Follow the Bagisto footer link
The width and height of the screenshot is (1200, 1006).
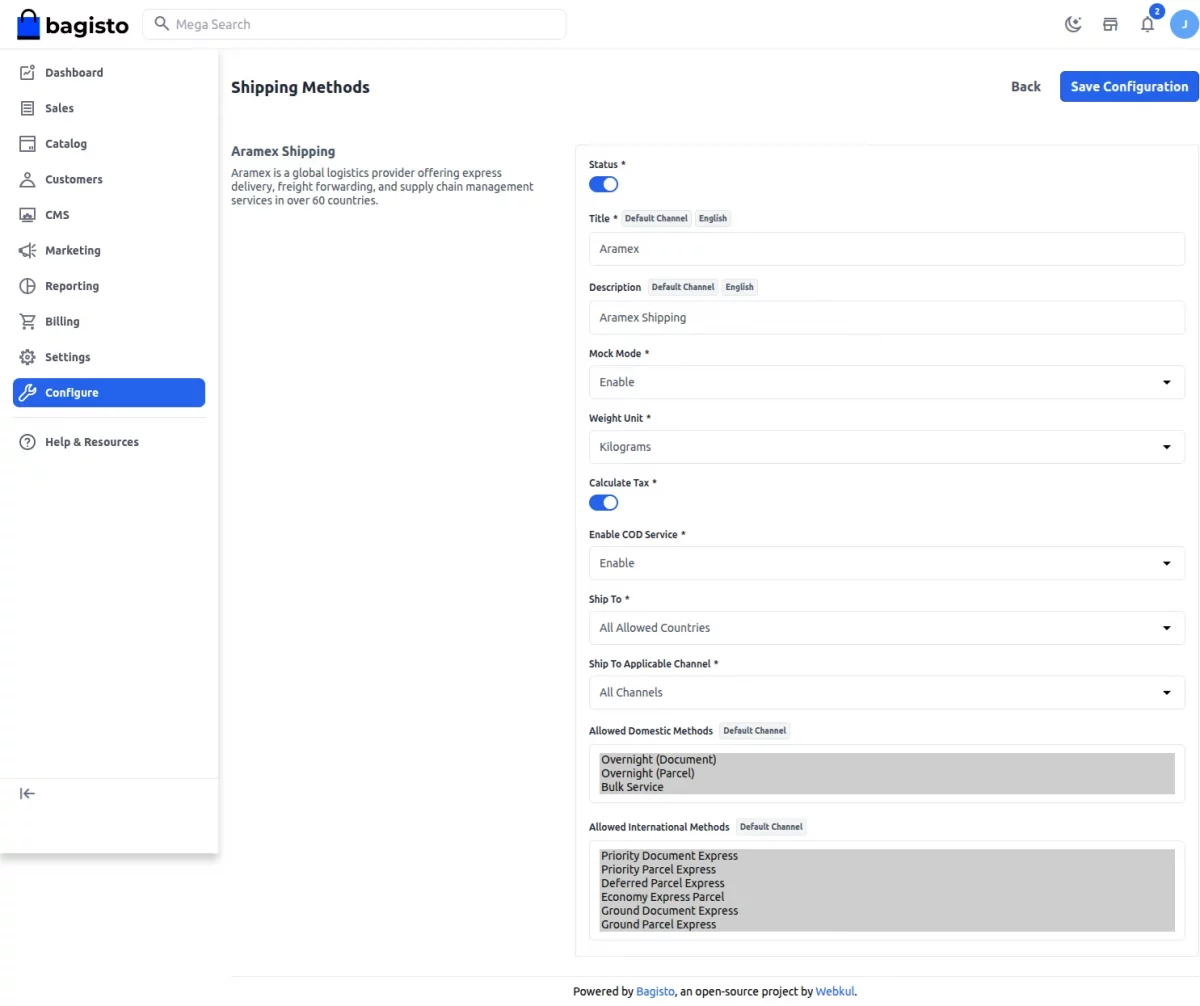pos(655,992)
